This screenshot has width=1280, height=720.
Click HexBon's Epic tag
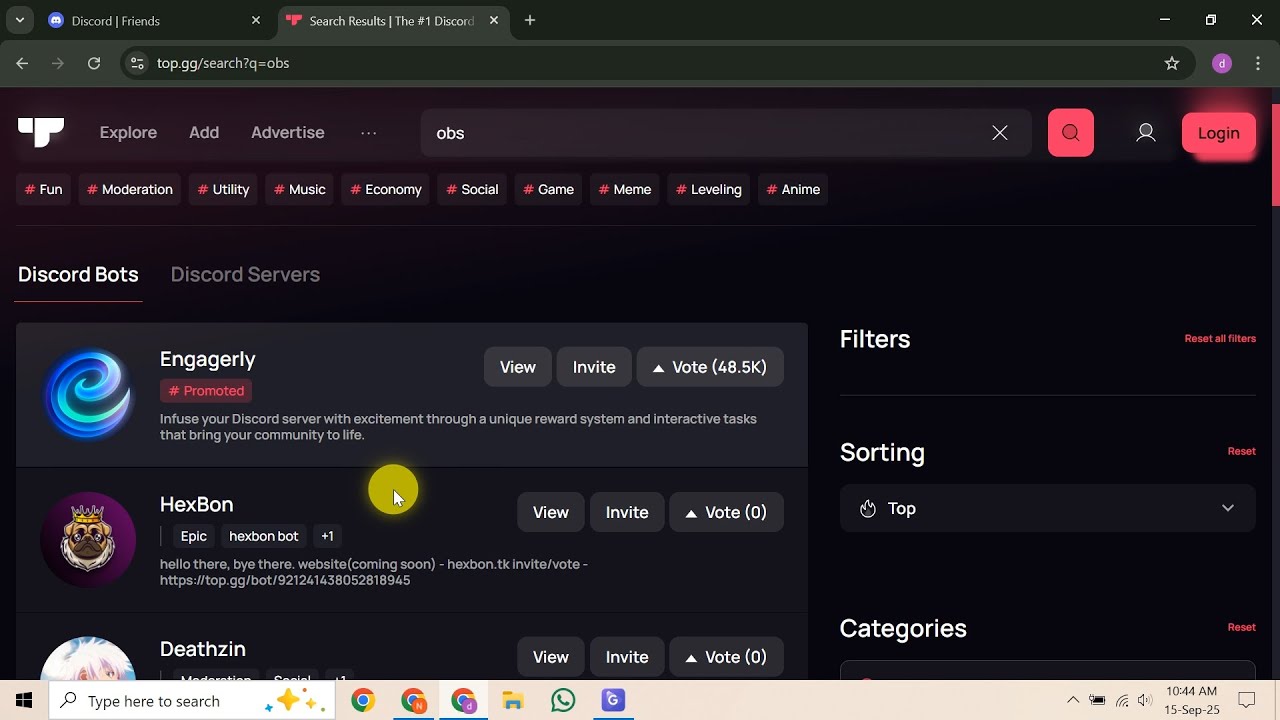(x=194, y=536)
